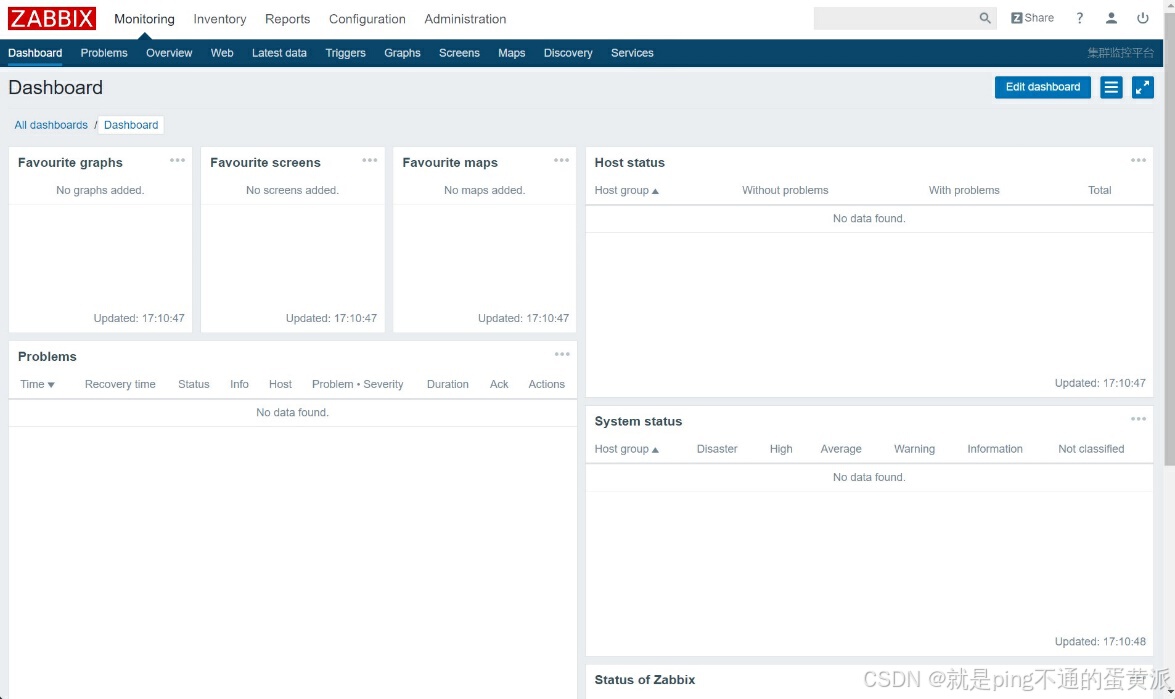Open the Triggers tab
Viewport: 1175px width, 699px height.
pyautogui.click(x=345, y=53)
